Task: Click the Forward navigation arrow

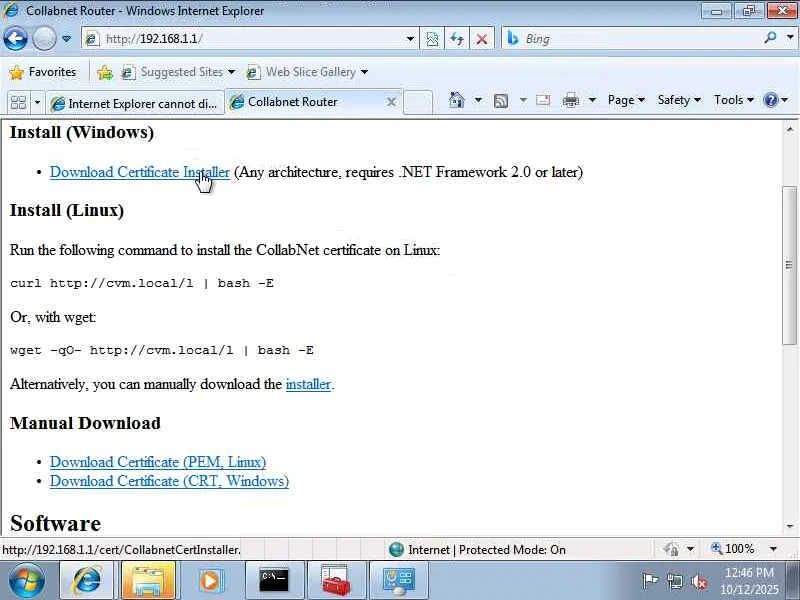Action: point(44,38)
